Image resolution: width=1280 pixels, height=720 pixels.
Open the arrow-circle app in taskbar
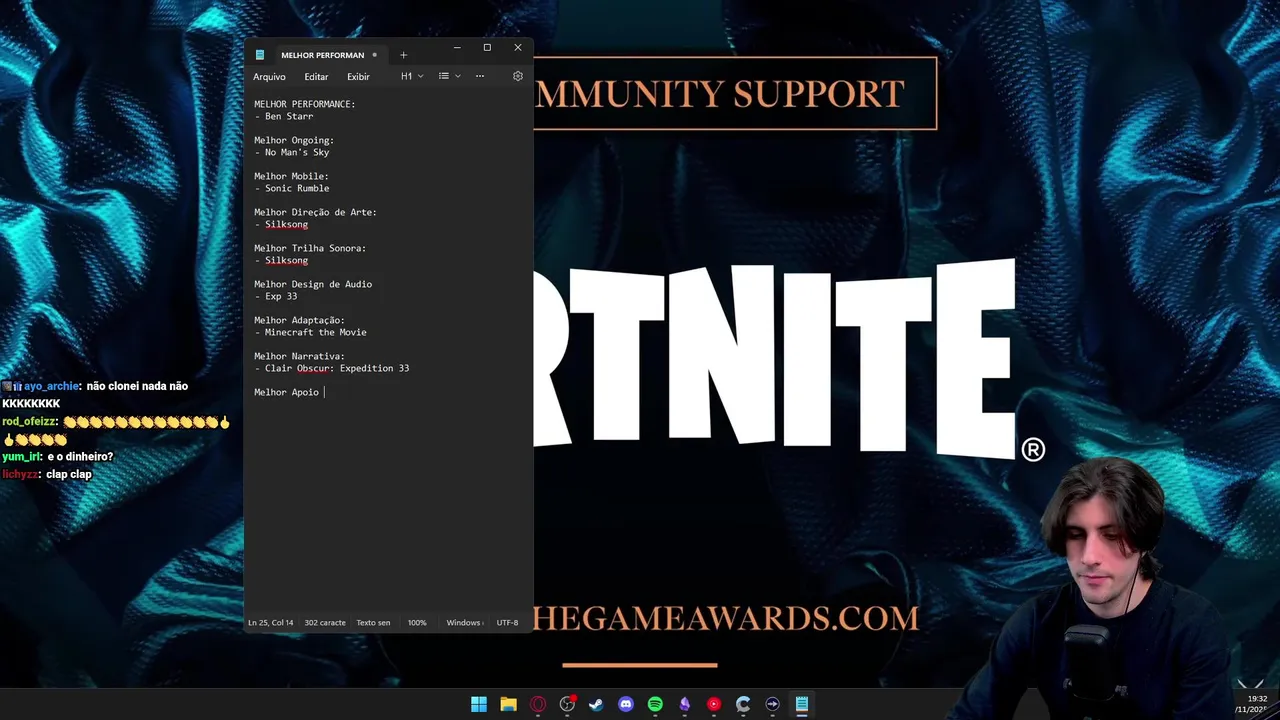point(772,704)
